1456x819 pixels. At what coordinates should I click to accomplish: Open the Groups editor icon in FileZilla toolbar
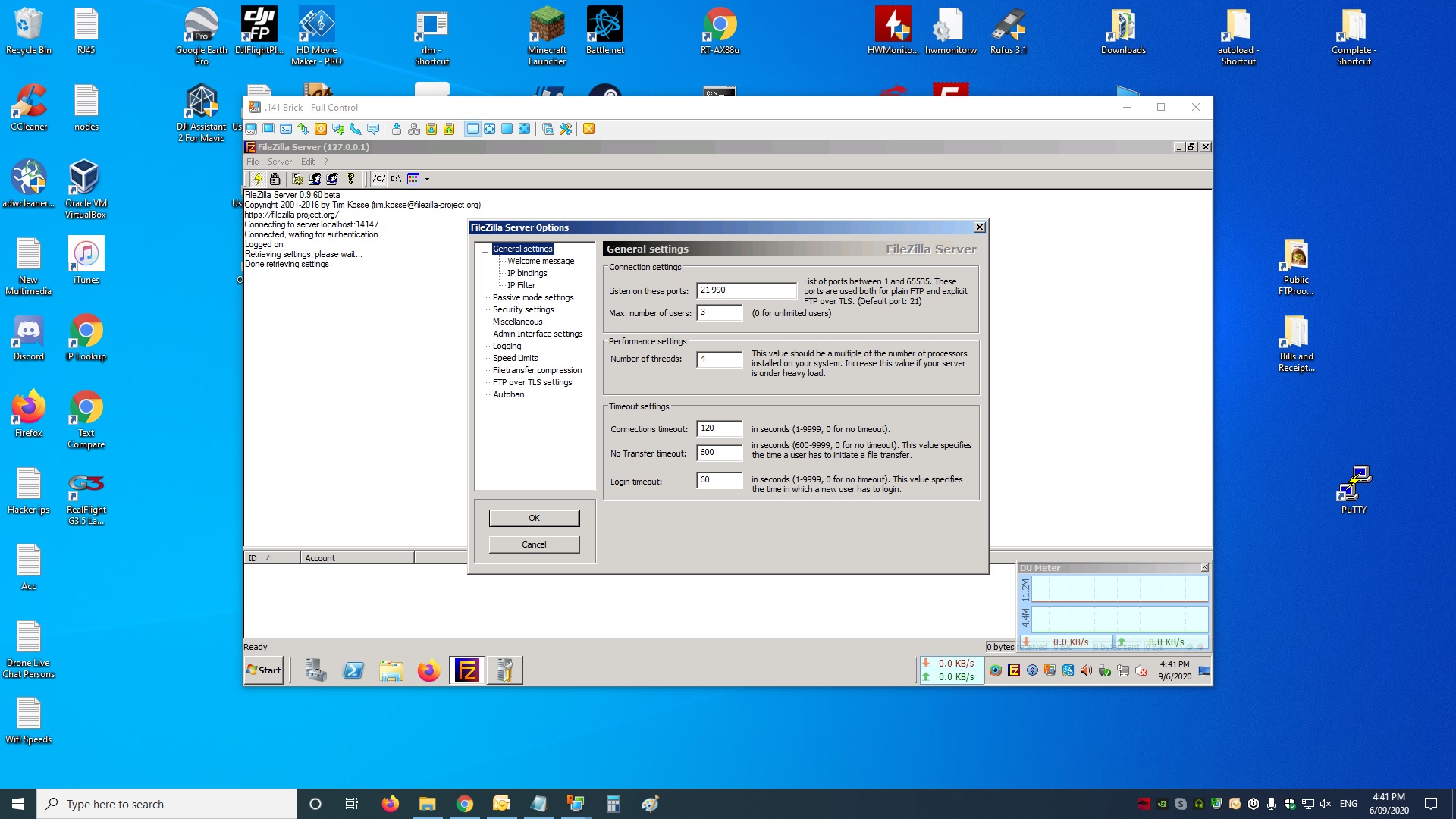coord(332,179)
